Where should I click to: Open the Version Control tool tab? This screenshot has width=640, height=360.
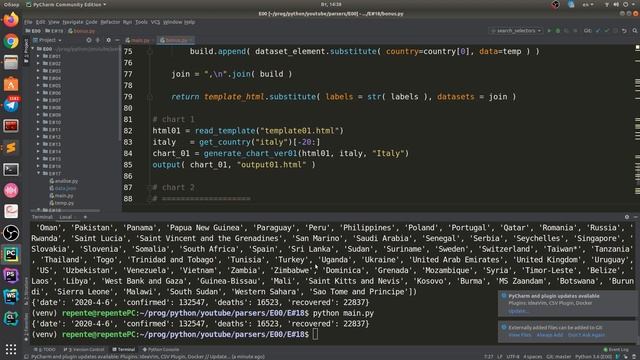(84, 349)
